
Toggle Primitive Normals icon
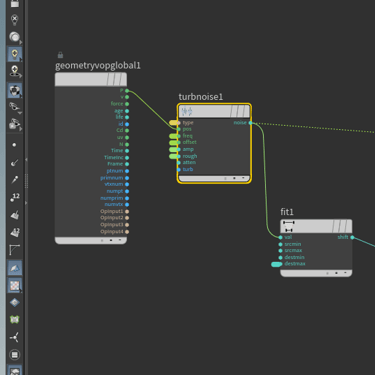point(14,215)
